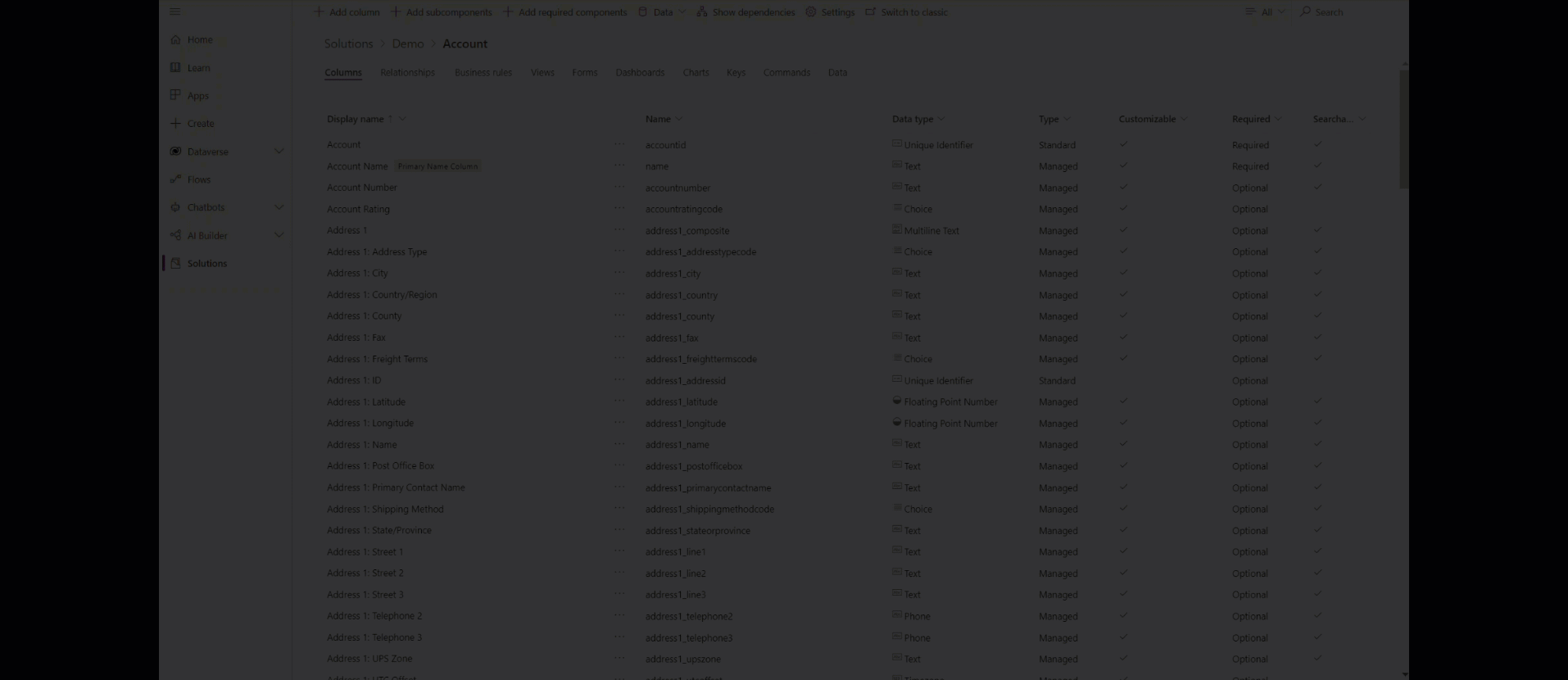
Task: Click the Settings gear icon in toolbar
Action: point(811,12)
